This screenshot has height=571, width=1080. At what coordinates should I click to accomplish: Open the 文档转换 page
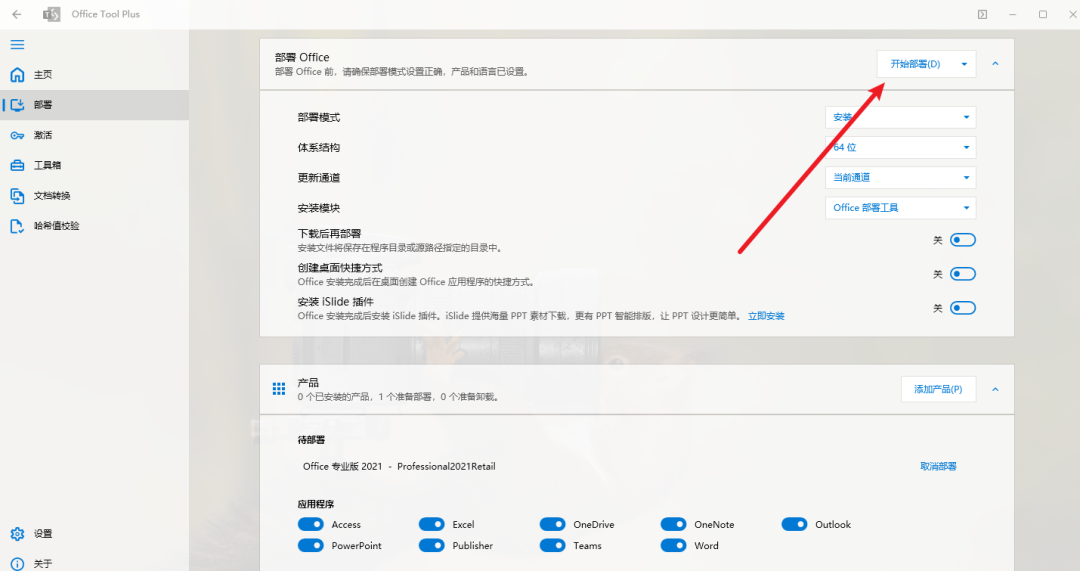[x=94, y=196]
